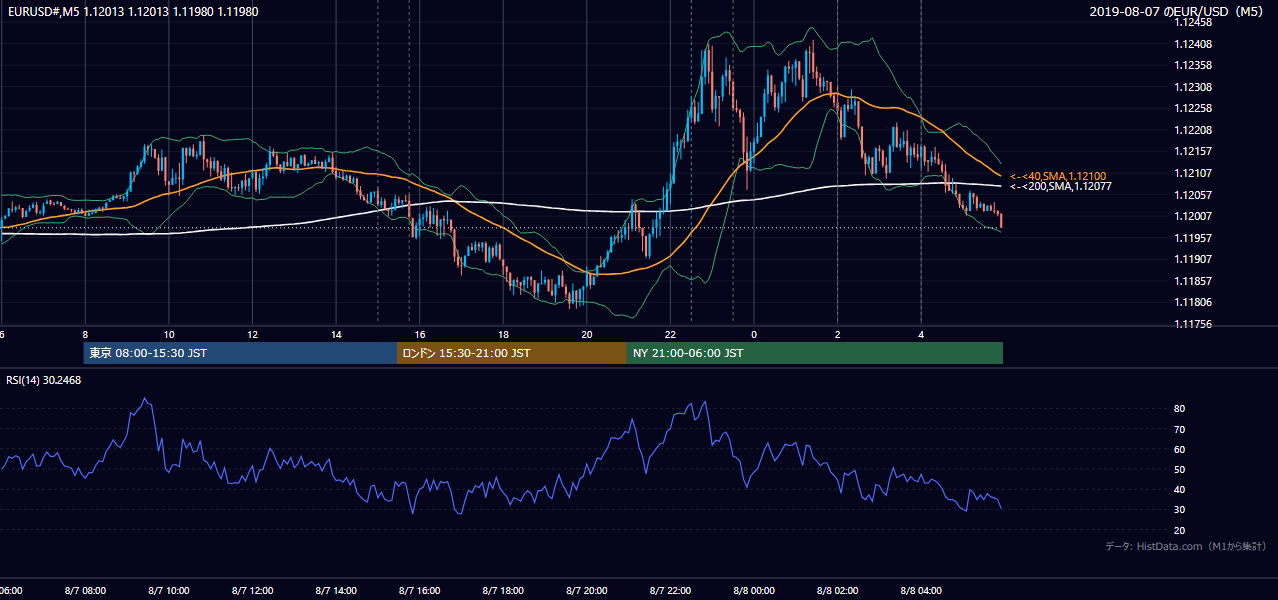Viewport: 1278px width, 600px height.
Task: Click hour tick 20 under price chart
Action: (587, 335)
